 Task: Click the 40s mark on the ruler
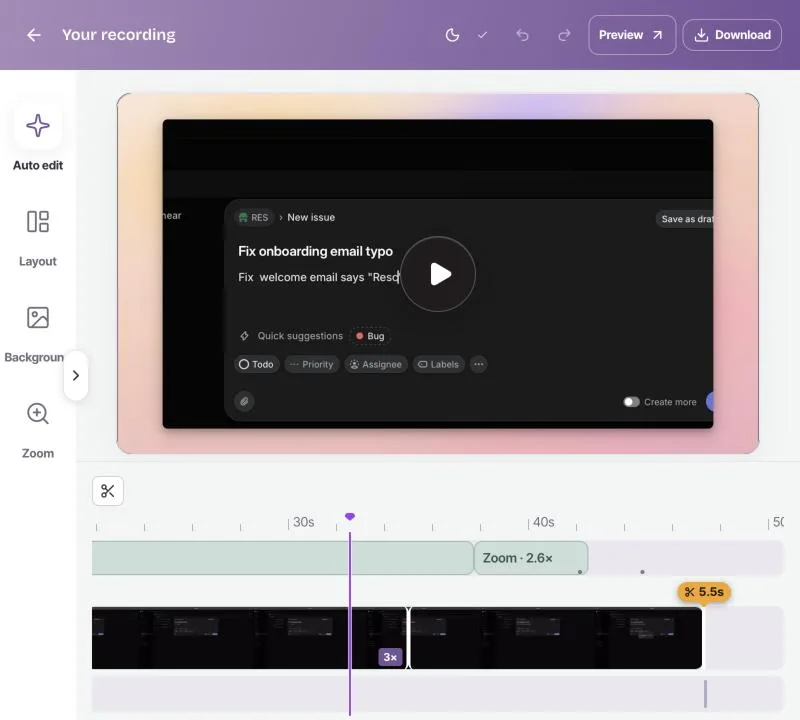tap(543, 522)
